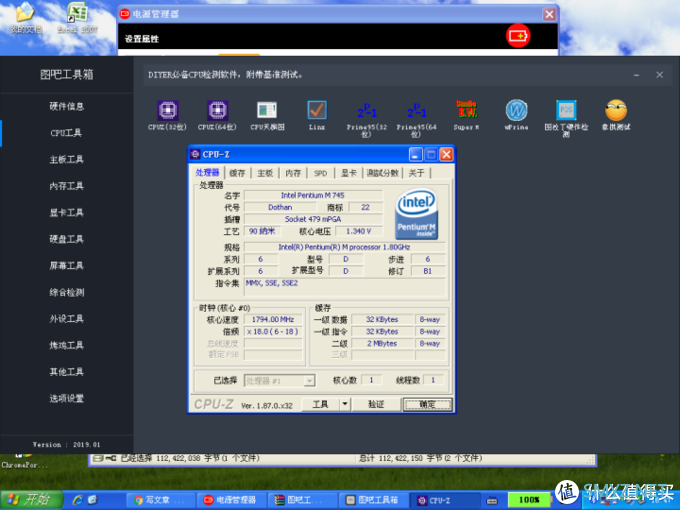This screenshot has height=510, width=680.
Task: Minimize the 图吧工具箱 window
Action: click(x=636, y=75)
